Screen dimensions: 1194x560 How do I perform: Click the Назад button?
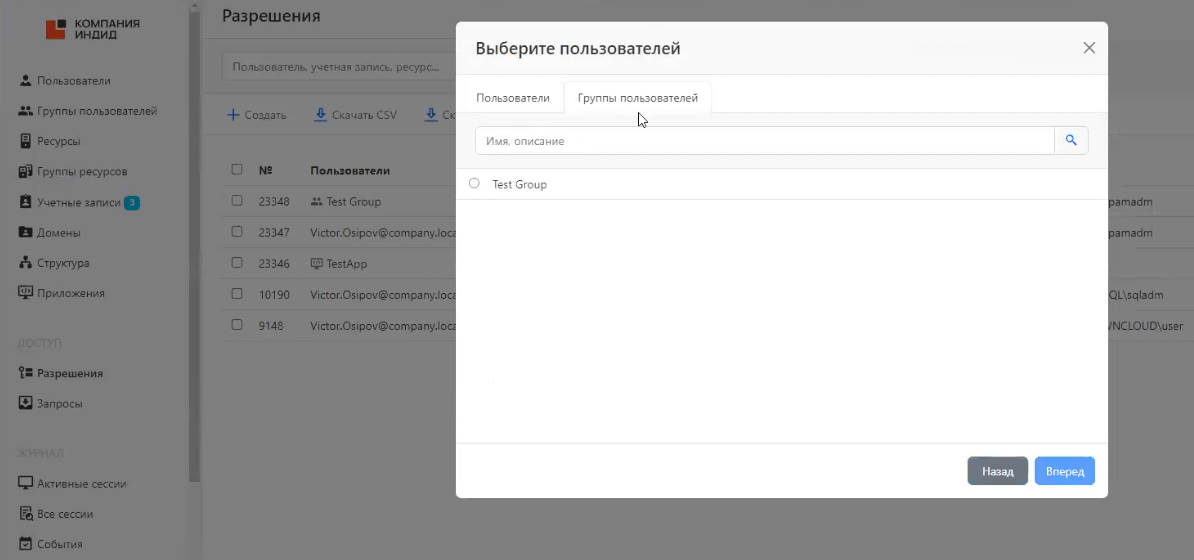point(997,471)
